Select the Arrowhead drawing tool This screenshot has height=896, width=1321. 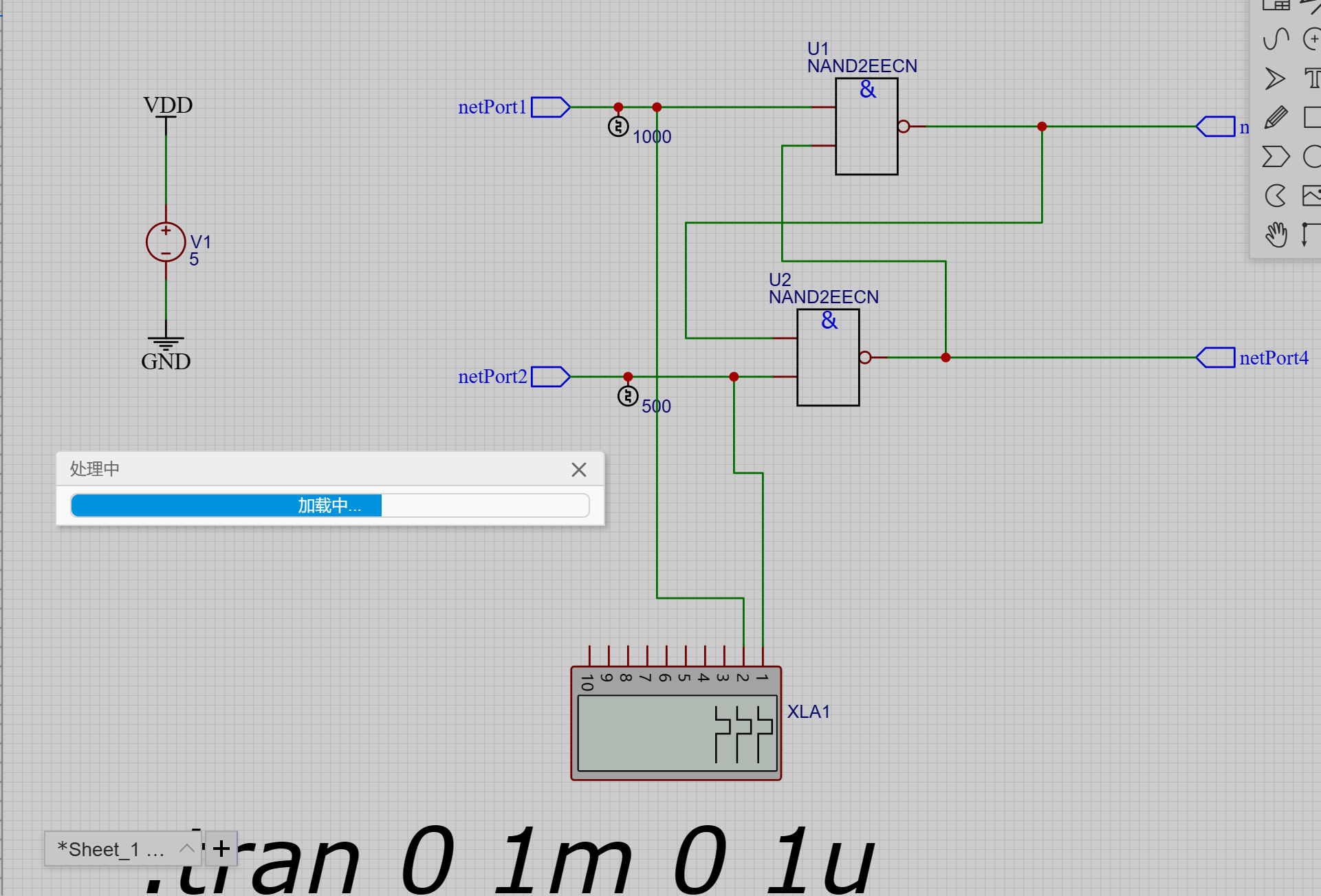(1275, 78)
